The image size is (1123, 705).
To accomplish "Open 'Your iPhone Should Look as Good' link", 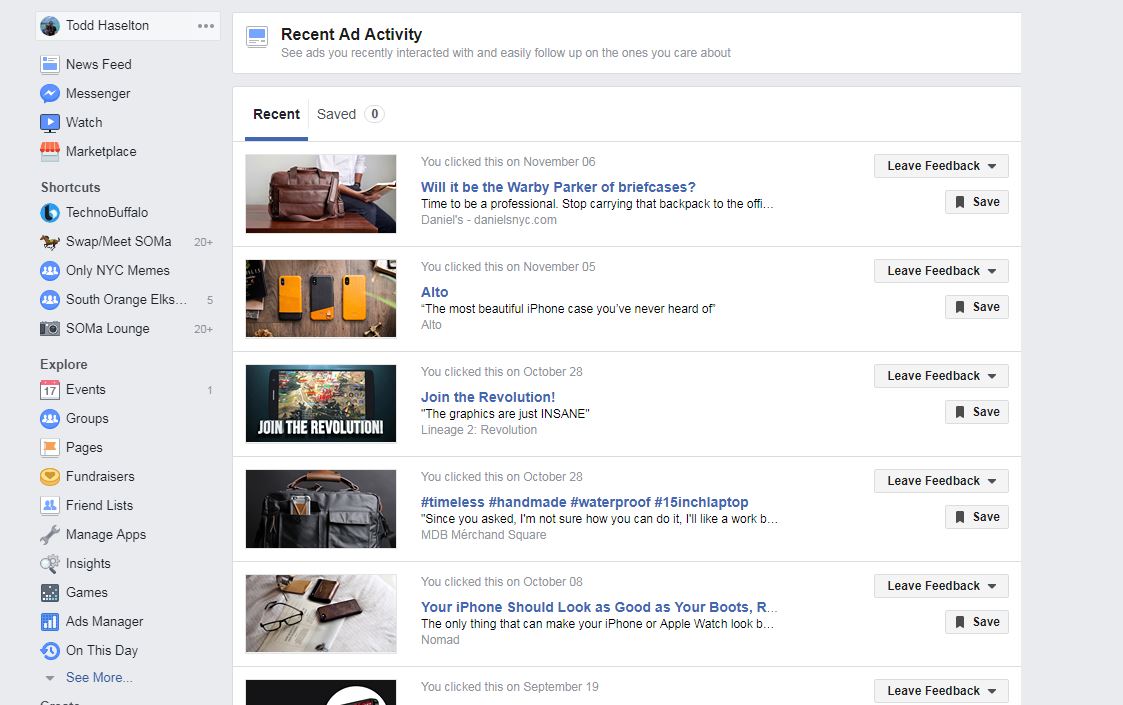I will (x=599, y=607).
